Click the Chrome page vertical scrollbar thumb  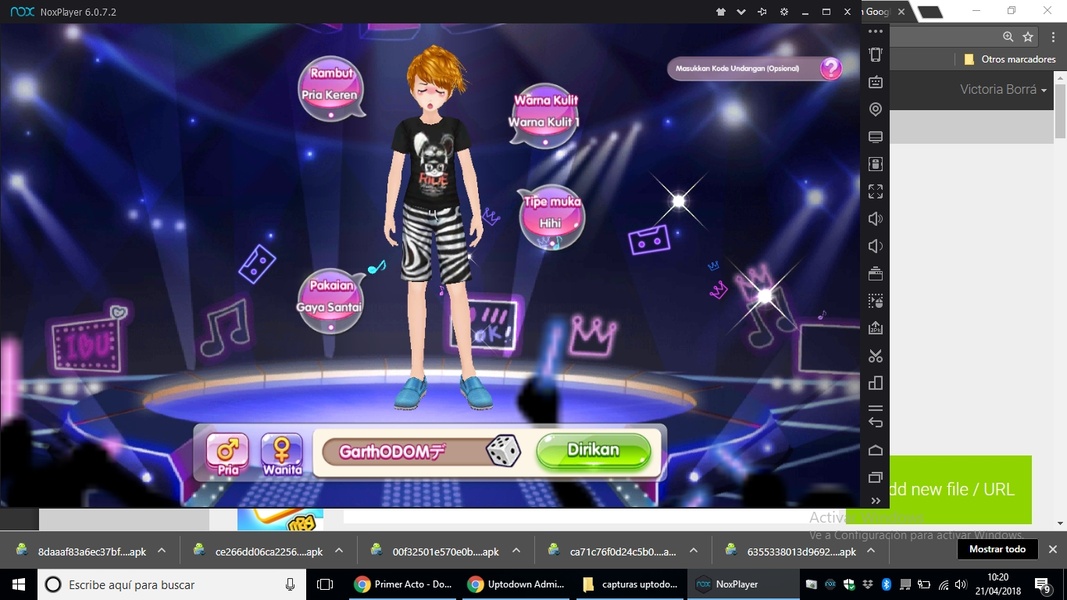pyautogui.click(x=1061, y=110)
